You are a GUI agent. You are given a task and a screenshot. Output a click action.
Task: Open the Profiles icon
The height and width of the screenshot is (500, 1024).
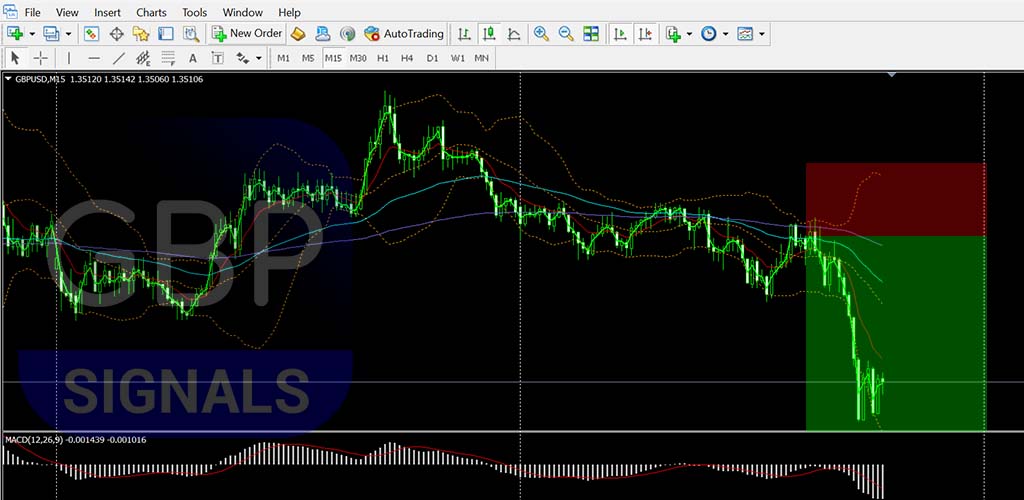(x=51, y=33)
